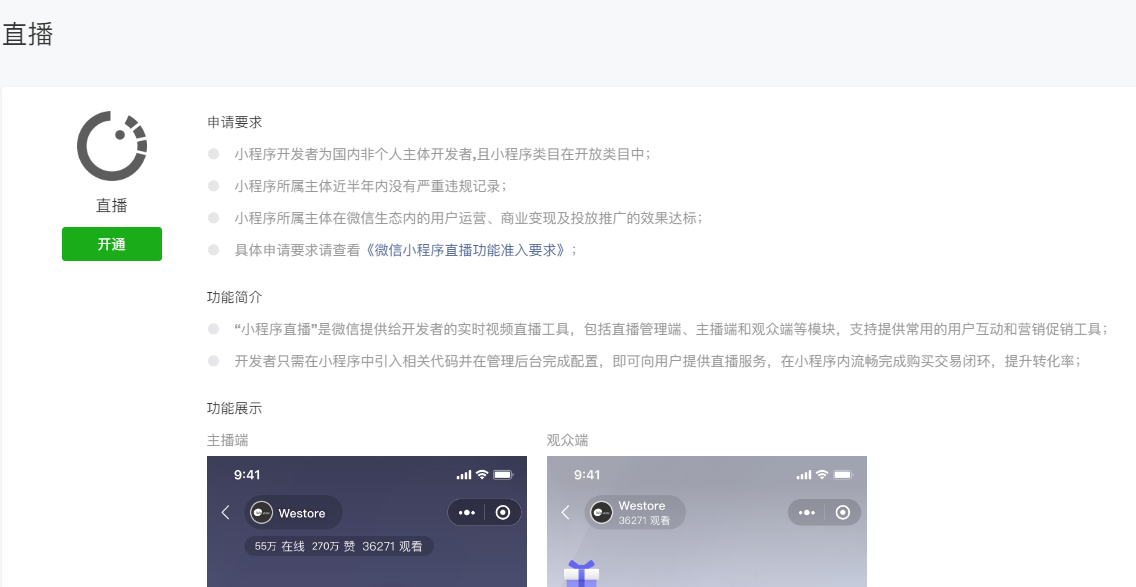Click Westore avatar in 观众端 preview
The width and height of the screenshot is (1136, 587).
(x=601, y=512)
